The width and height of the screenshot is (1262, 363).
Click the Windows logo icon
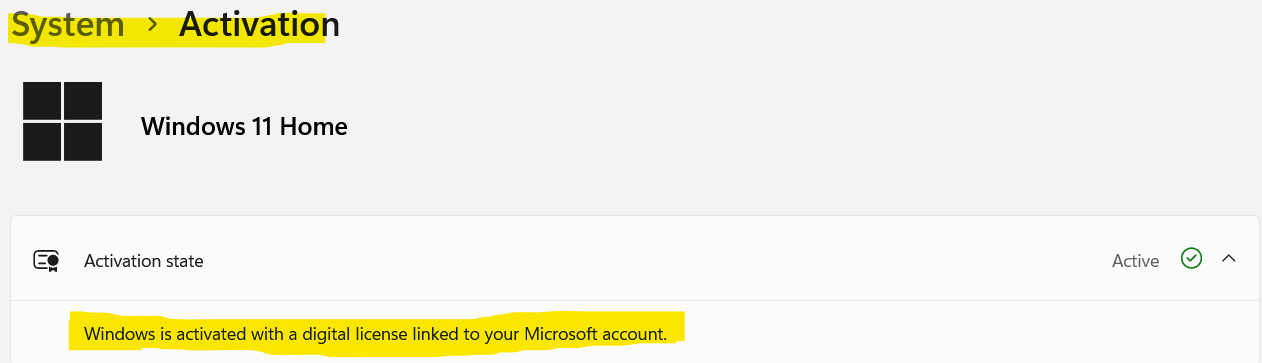click(63, 121)
